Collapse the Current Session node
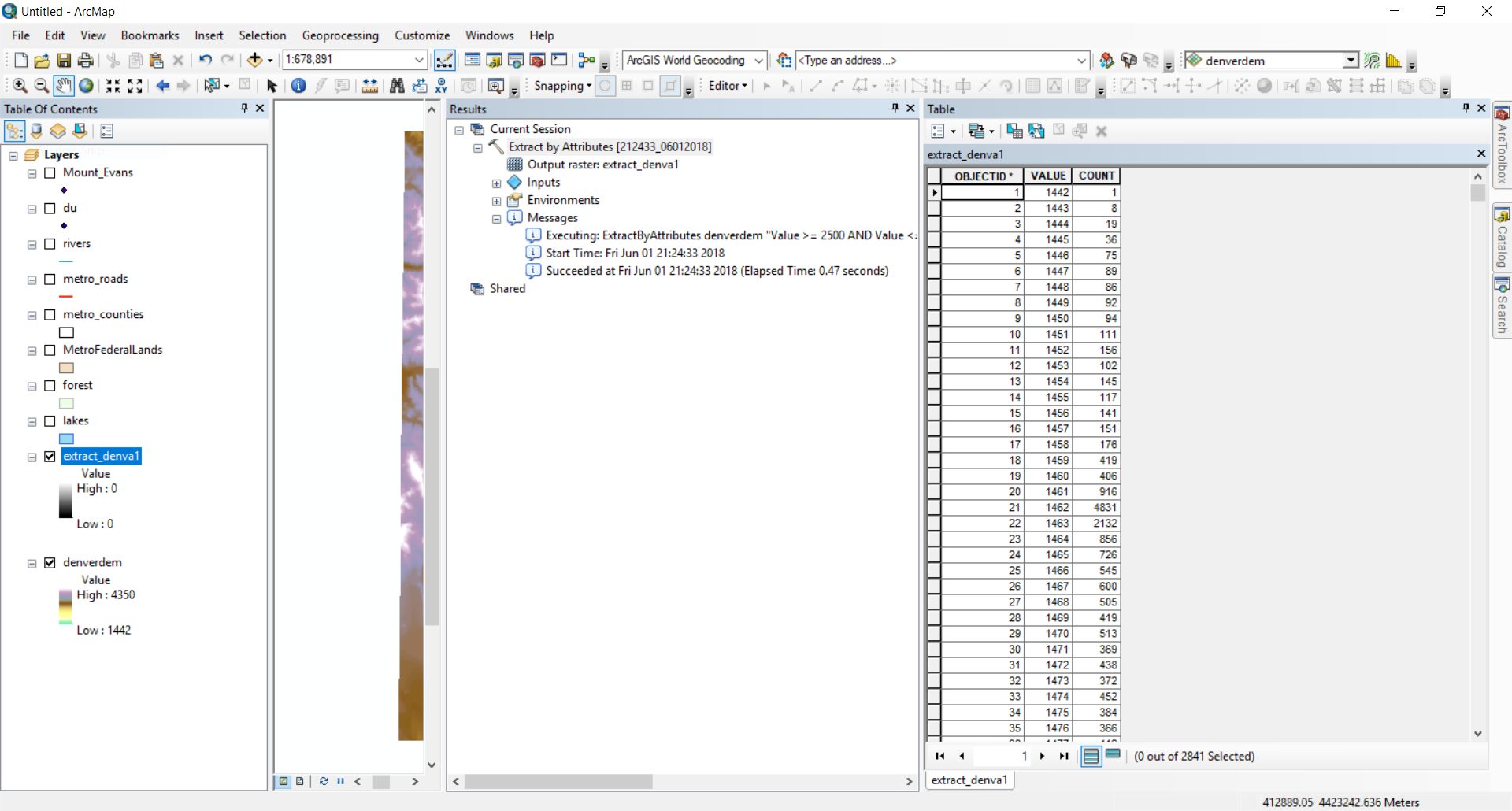 click(459, 131)
